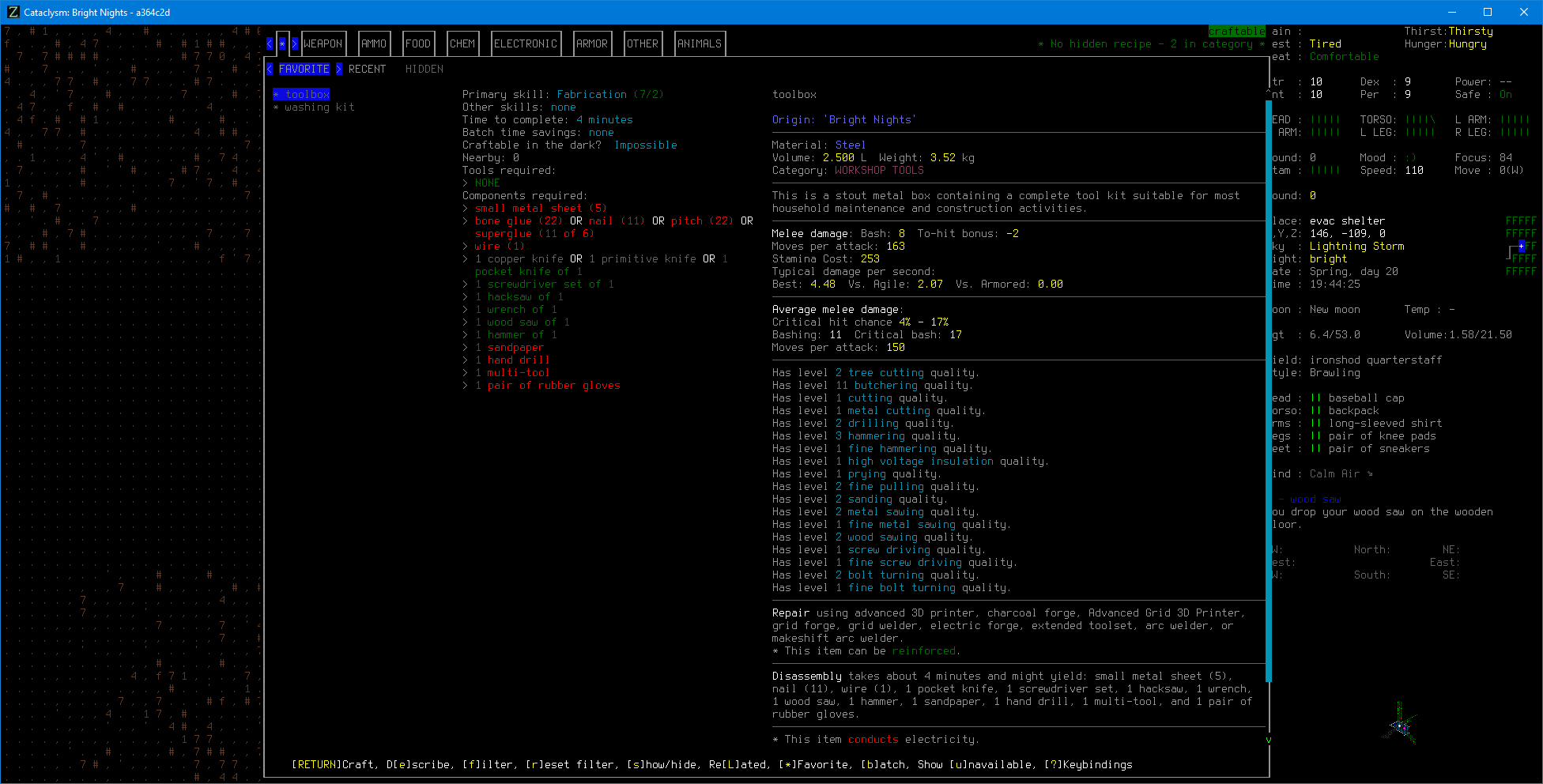
Task: Open the WEAPON crafting tab
Action: point(323,43)
